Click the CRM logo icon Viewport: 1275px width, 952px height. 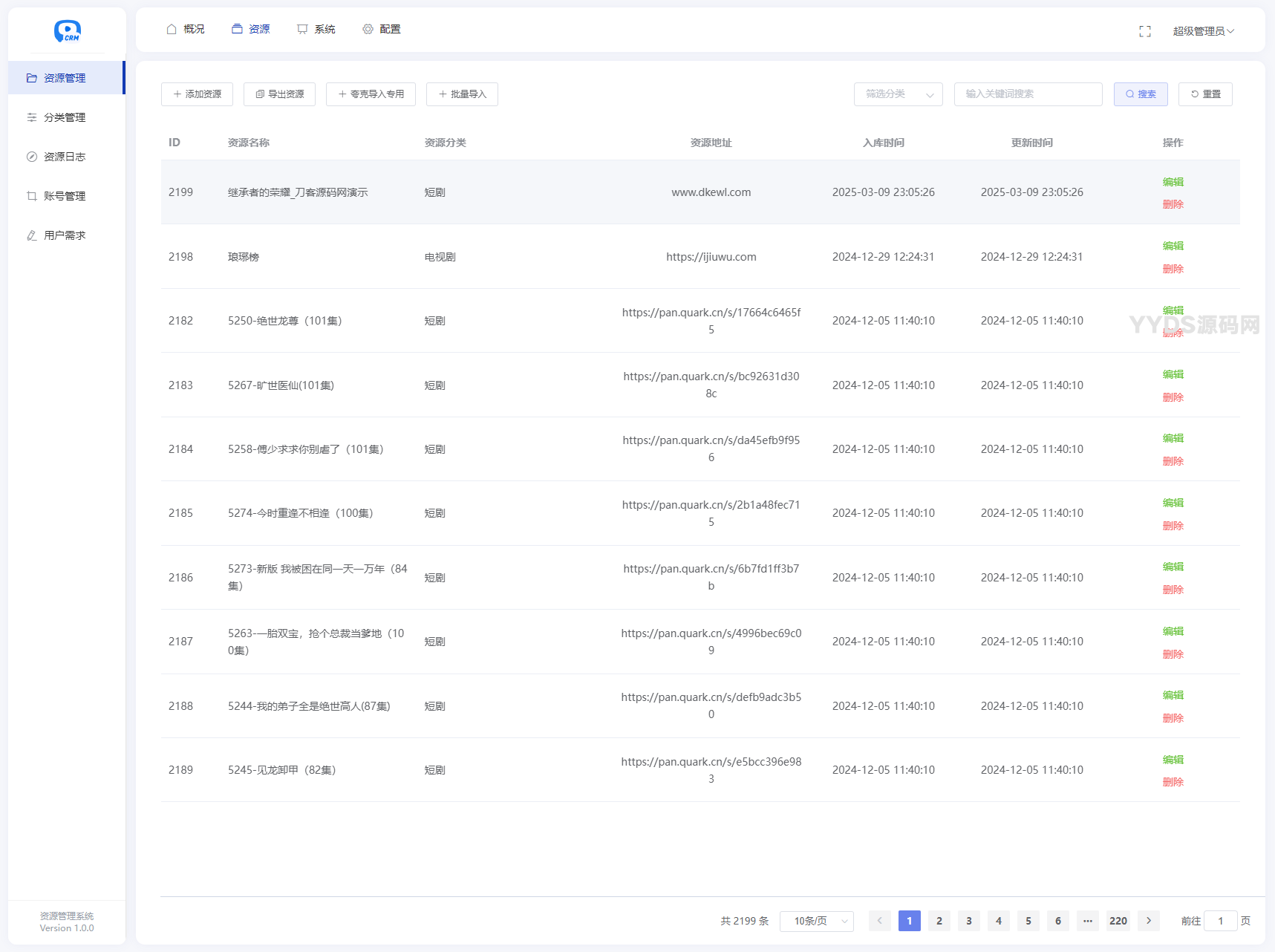[67, 30]
